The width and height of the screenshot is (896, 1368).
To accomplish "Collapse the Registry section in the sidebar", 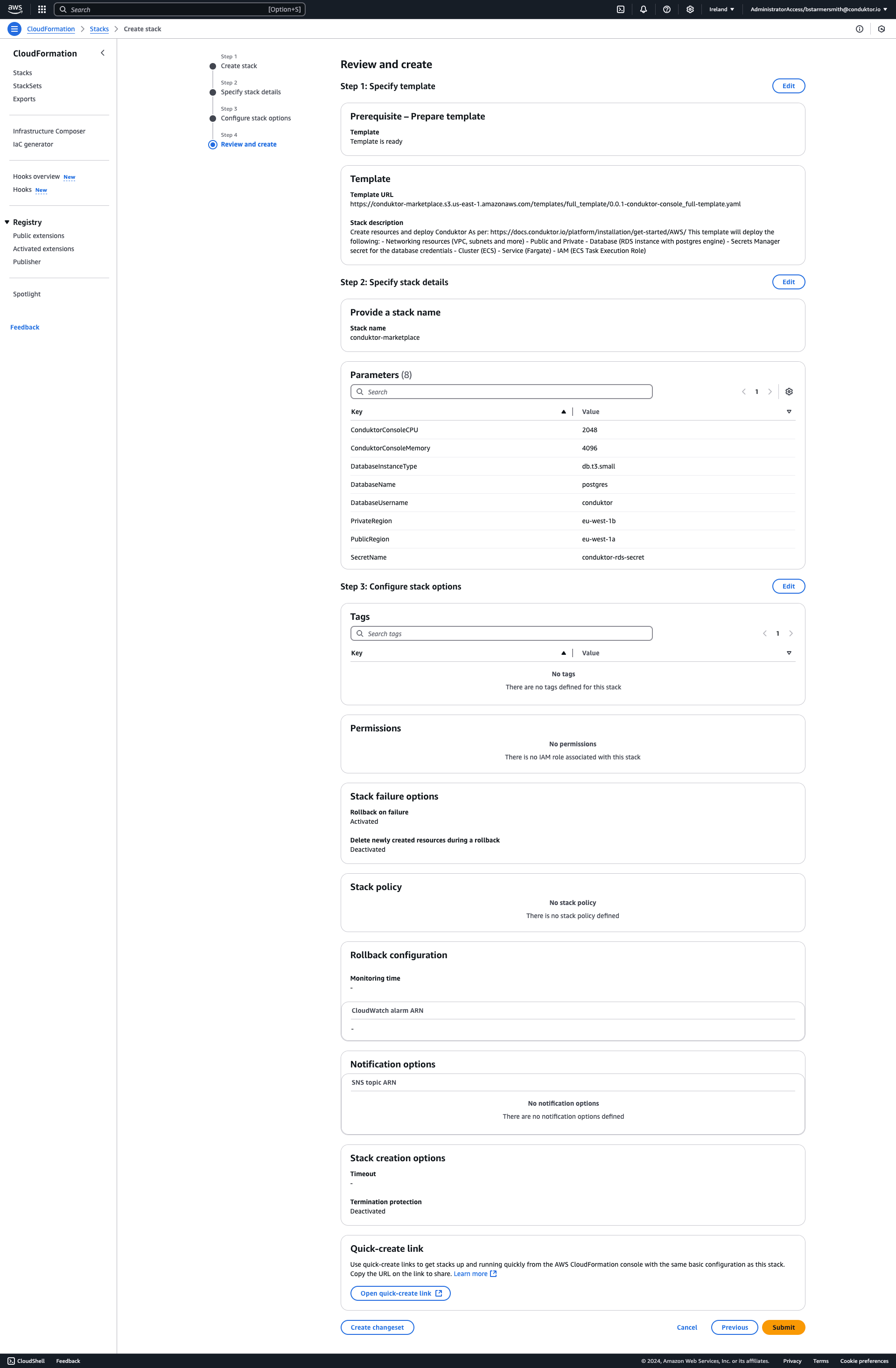I will (x=7, y=222).
